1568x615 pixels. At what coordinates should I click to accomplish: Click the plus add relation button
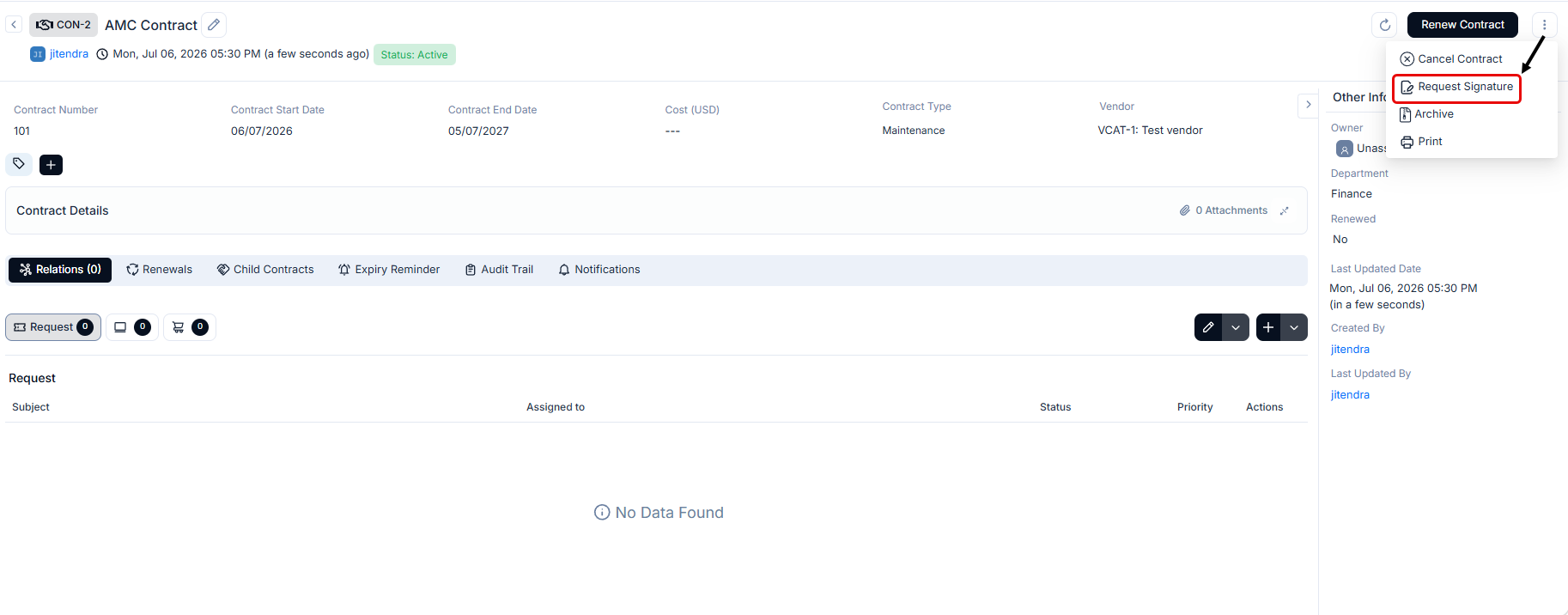(x=1268, y=327)
